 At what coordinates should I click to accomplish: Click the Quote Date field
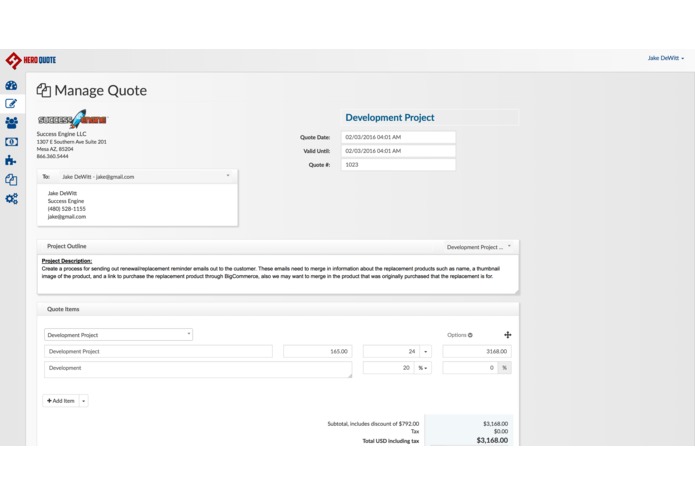tap(398, 137)
